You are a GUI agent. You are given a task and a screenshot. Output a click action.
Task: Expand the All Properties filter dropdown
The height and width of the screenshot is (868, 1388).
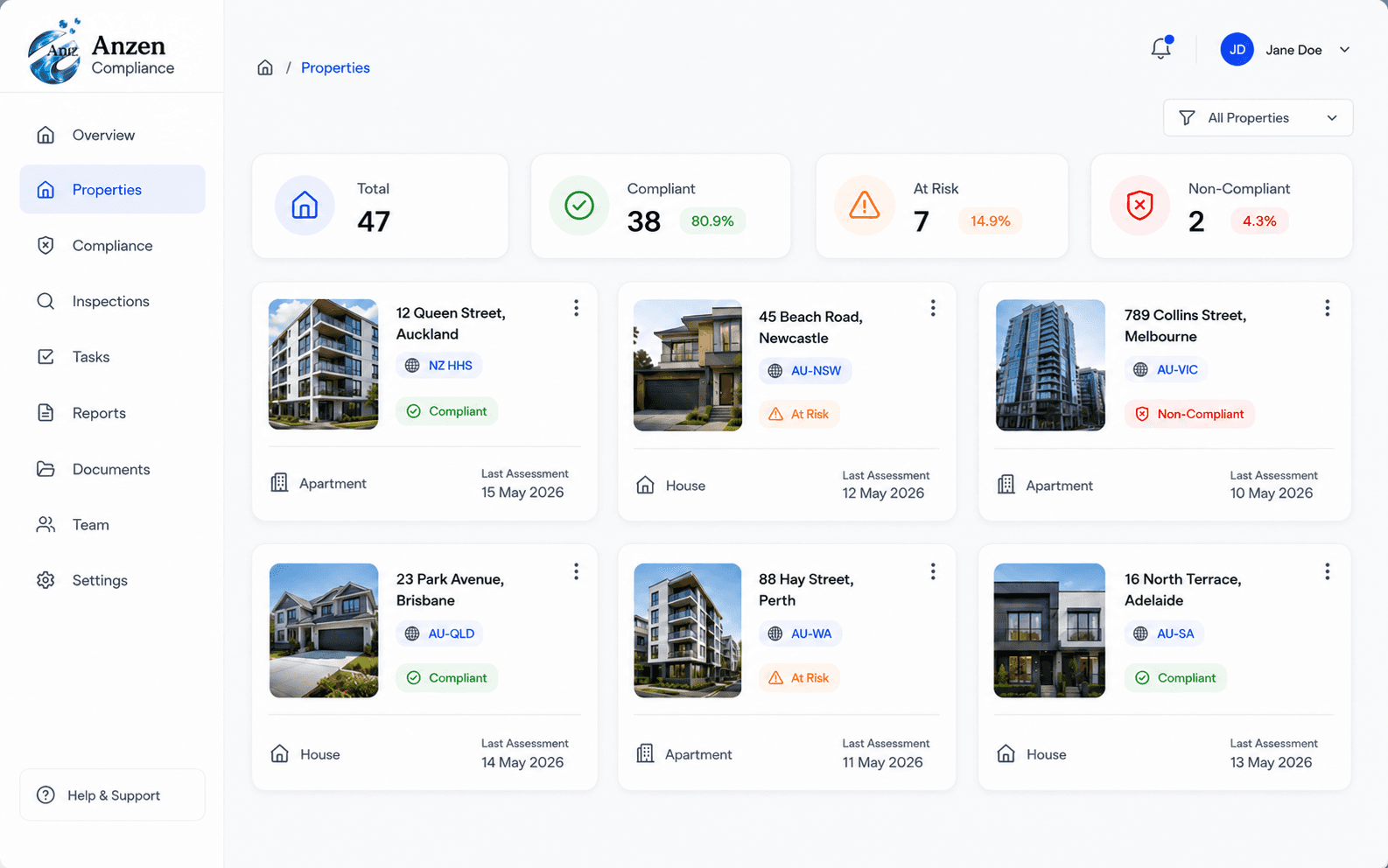[1258, 118]
